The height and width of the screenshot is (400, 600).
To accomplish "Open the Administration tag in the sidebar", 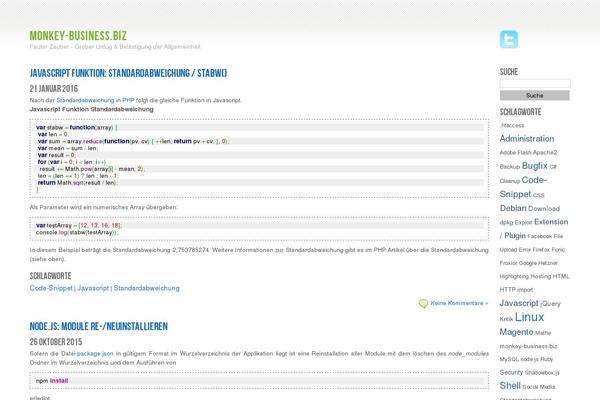I will 527,139.
